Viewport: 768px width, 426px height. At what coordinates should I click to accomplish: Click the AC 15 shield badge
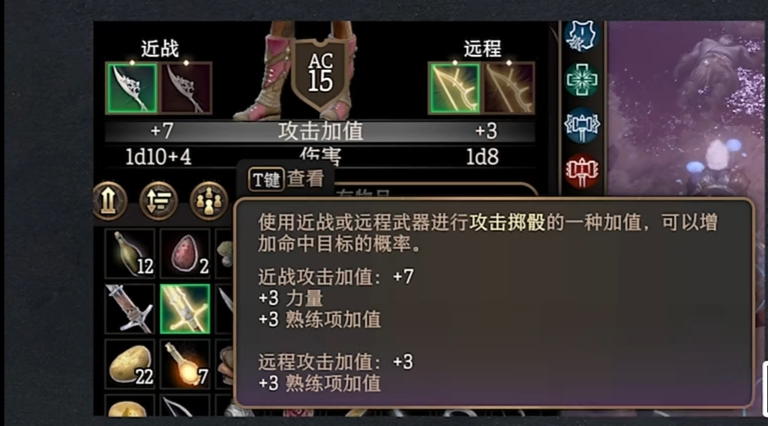(320, 74)
